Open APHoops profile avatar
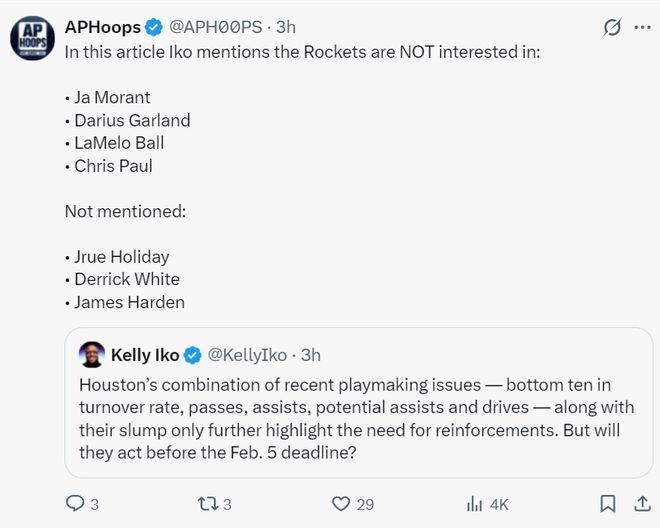This screenshot has width=660, height=528. tap(32, 39)
